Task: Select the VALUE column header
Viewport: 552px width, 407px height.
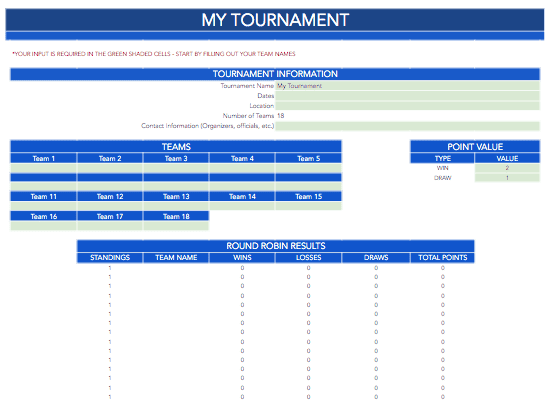Action: [x=507, y=158]
